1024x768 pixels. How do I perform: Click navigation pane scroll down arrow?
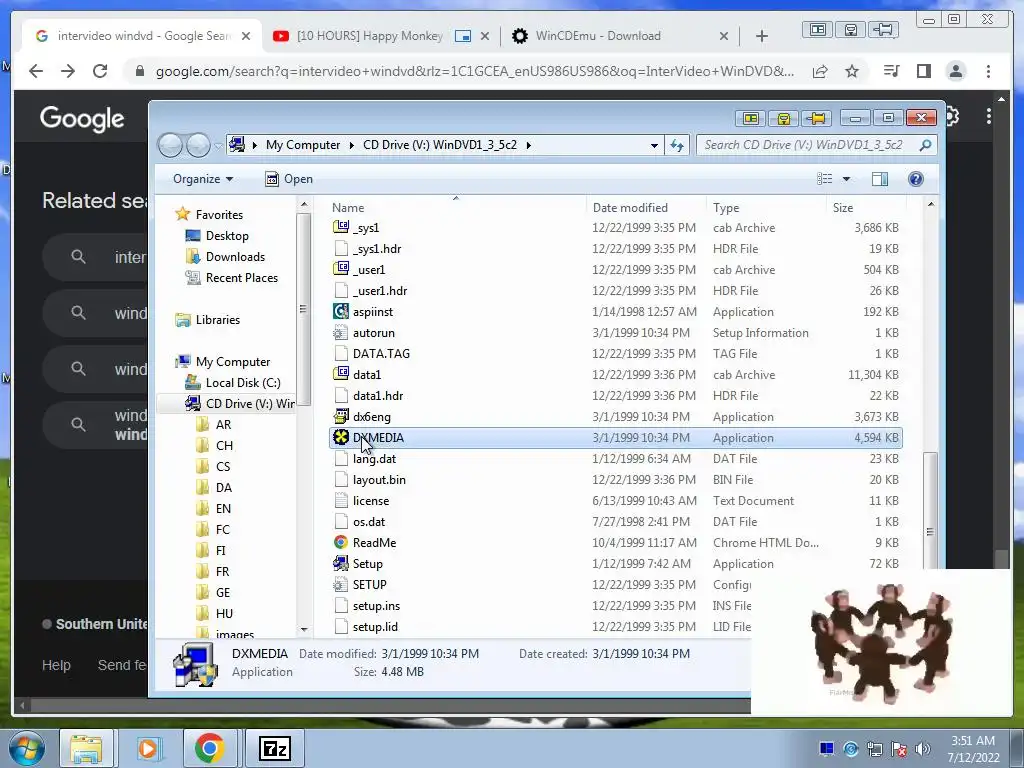click(304, 630)
